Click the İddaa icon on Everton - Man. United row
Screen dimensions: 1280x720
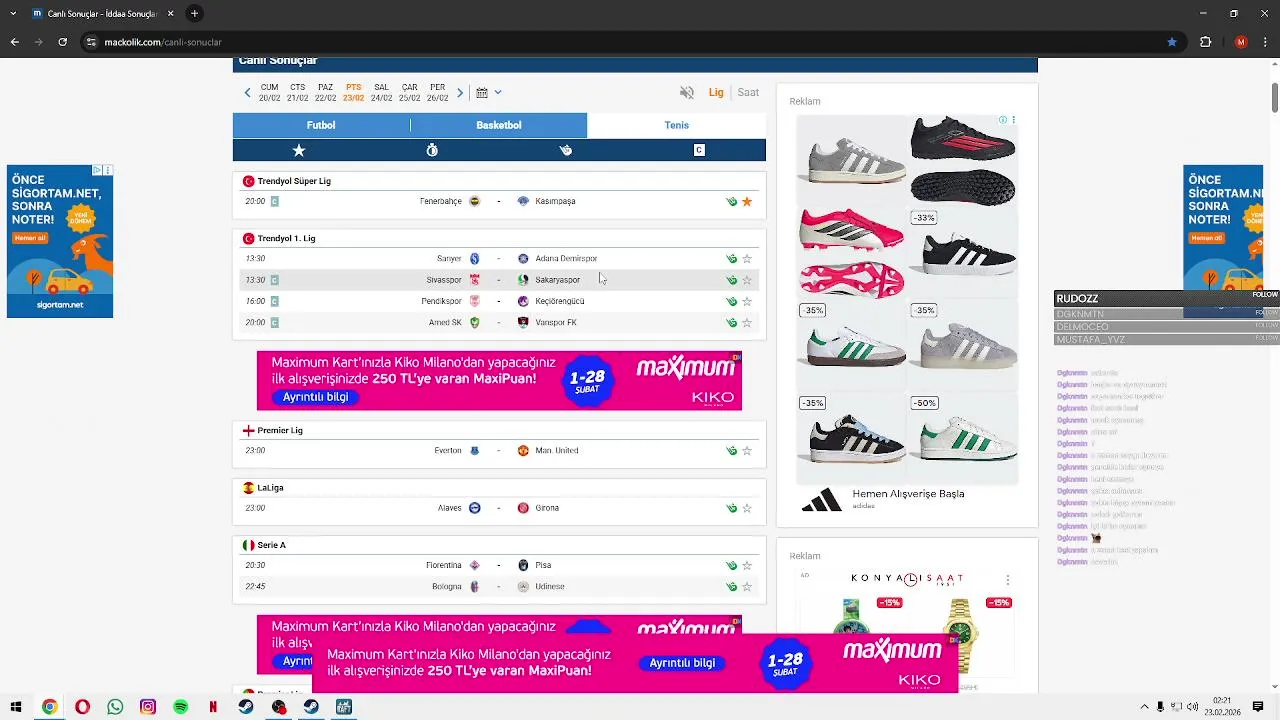(731, 450)
